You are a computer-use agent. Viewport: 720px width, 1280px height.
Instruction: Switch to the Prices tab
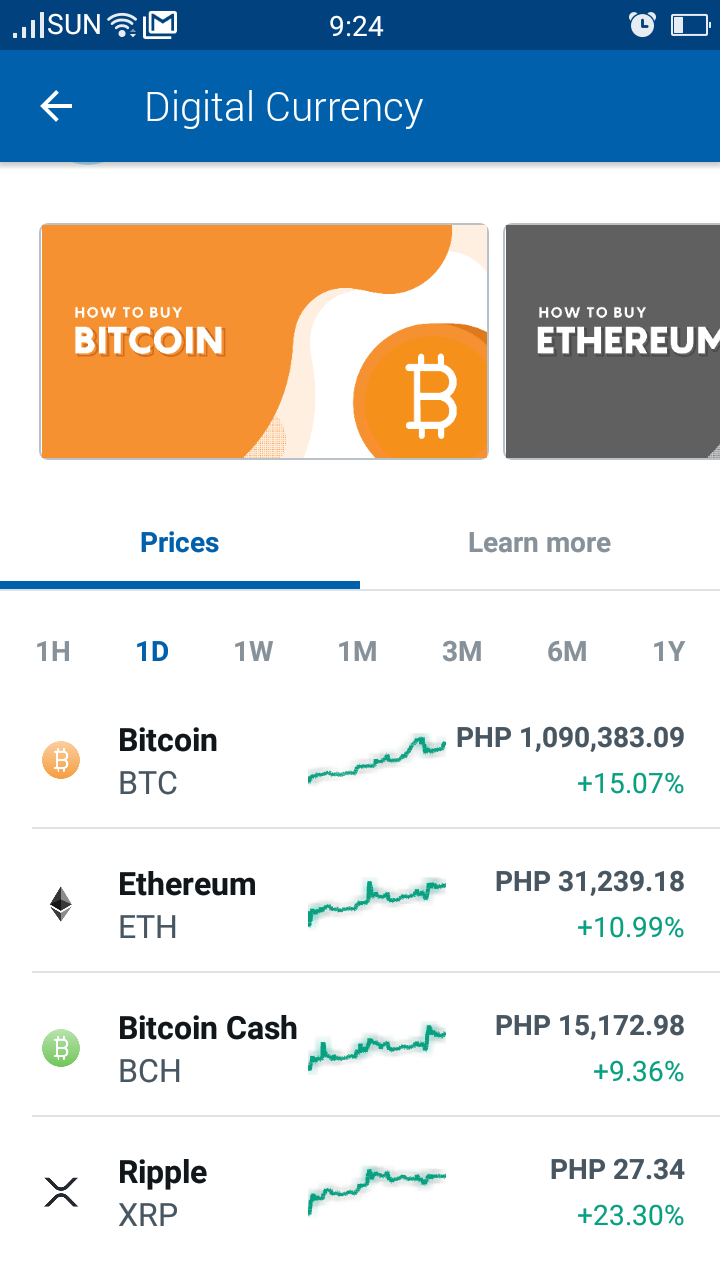pyautogui.click(x=180, y=543)
